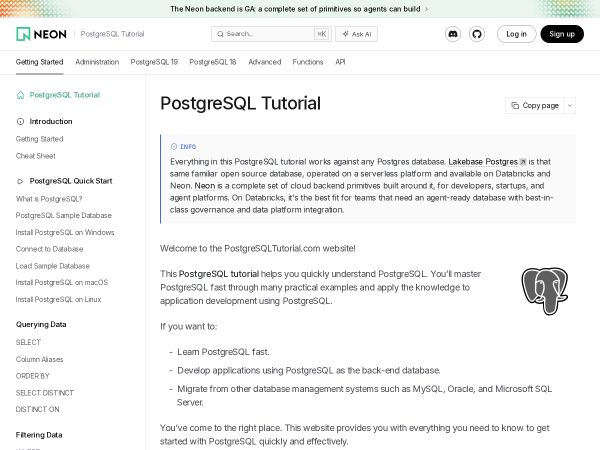600x450 pixels.
Task: Click the PostgreSQL Tutorial page title
Action: tap(240, 103)
